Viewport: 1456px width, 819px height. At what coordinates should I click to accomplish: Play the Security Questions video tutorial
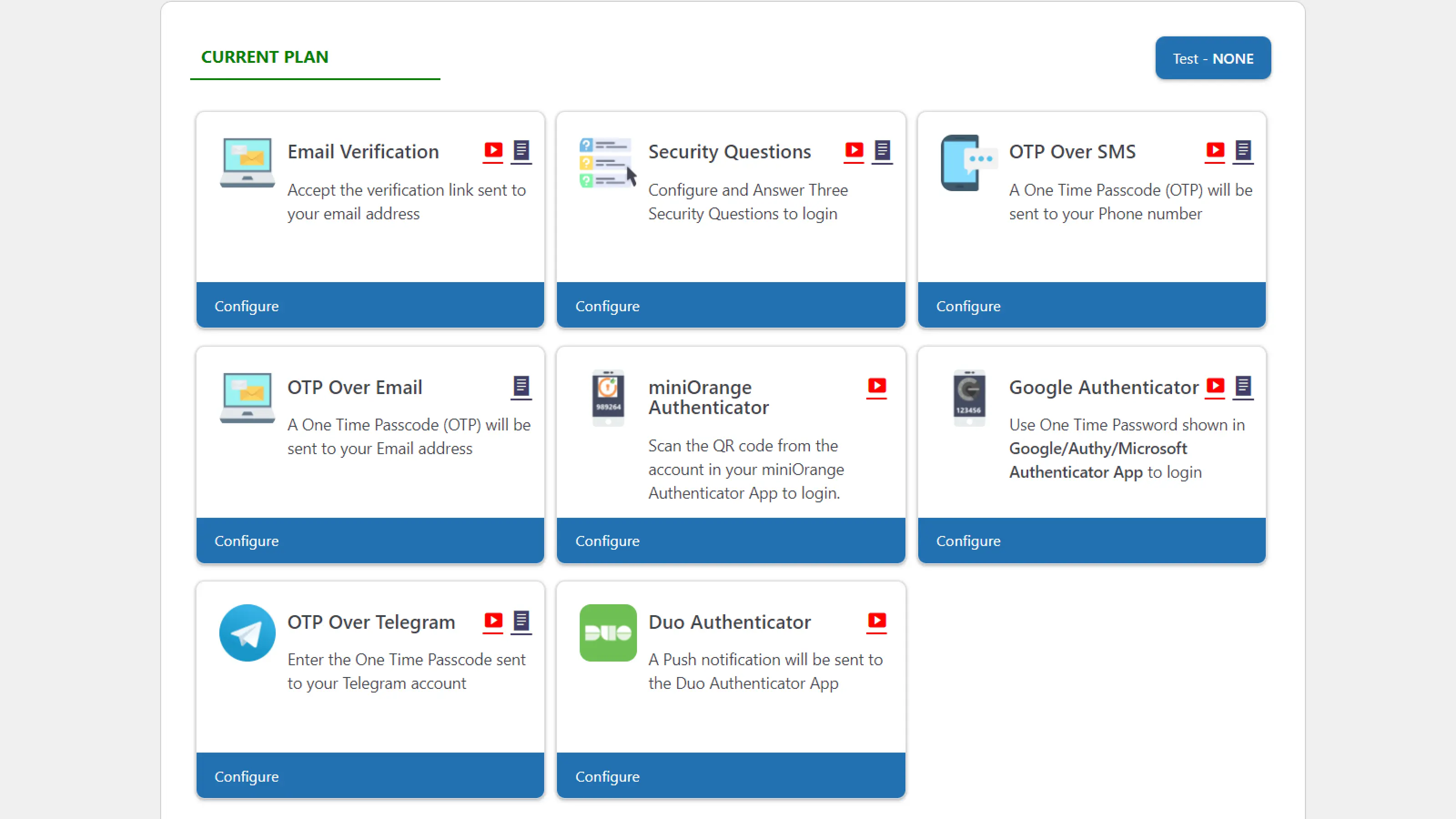854,151
